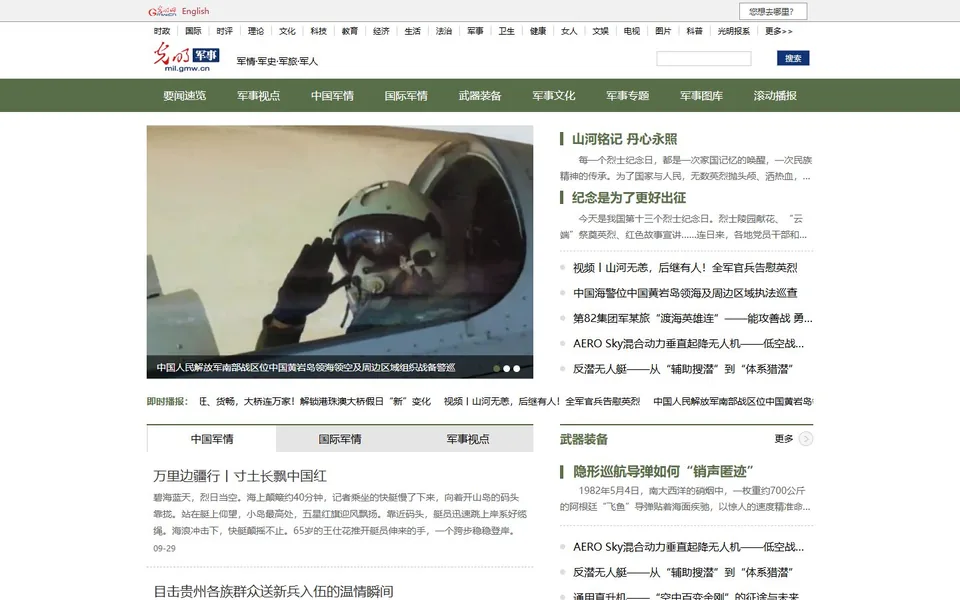
Task: Open first AERO Sky article under carousel list
Action: click(688, 343)
